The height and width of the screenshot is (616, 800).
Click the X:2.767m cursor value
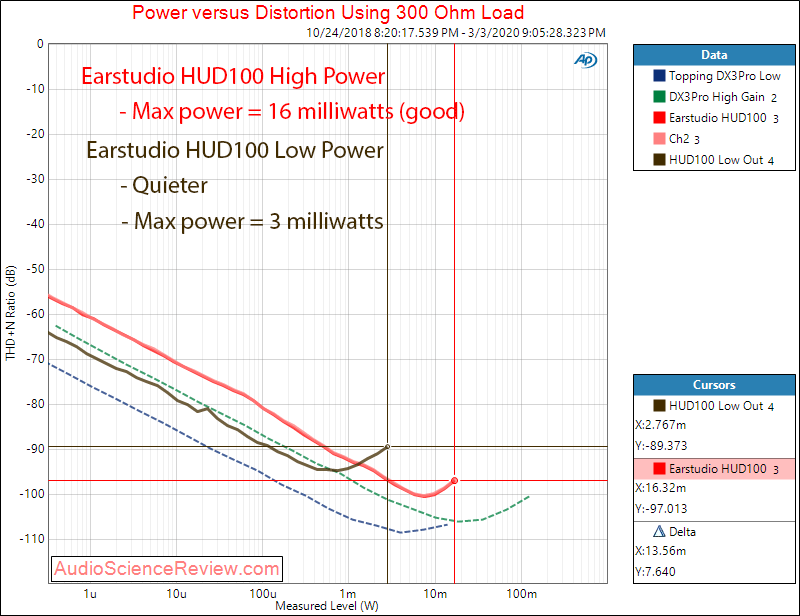pyautogui.click(x=661, y=425)
